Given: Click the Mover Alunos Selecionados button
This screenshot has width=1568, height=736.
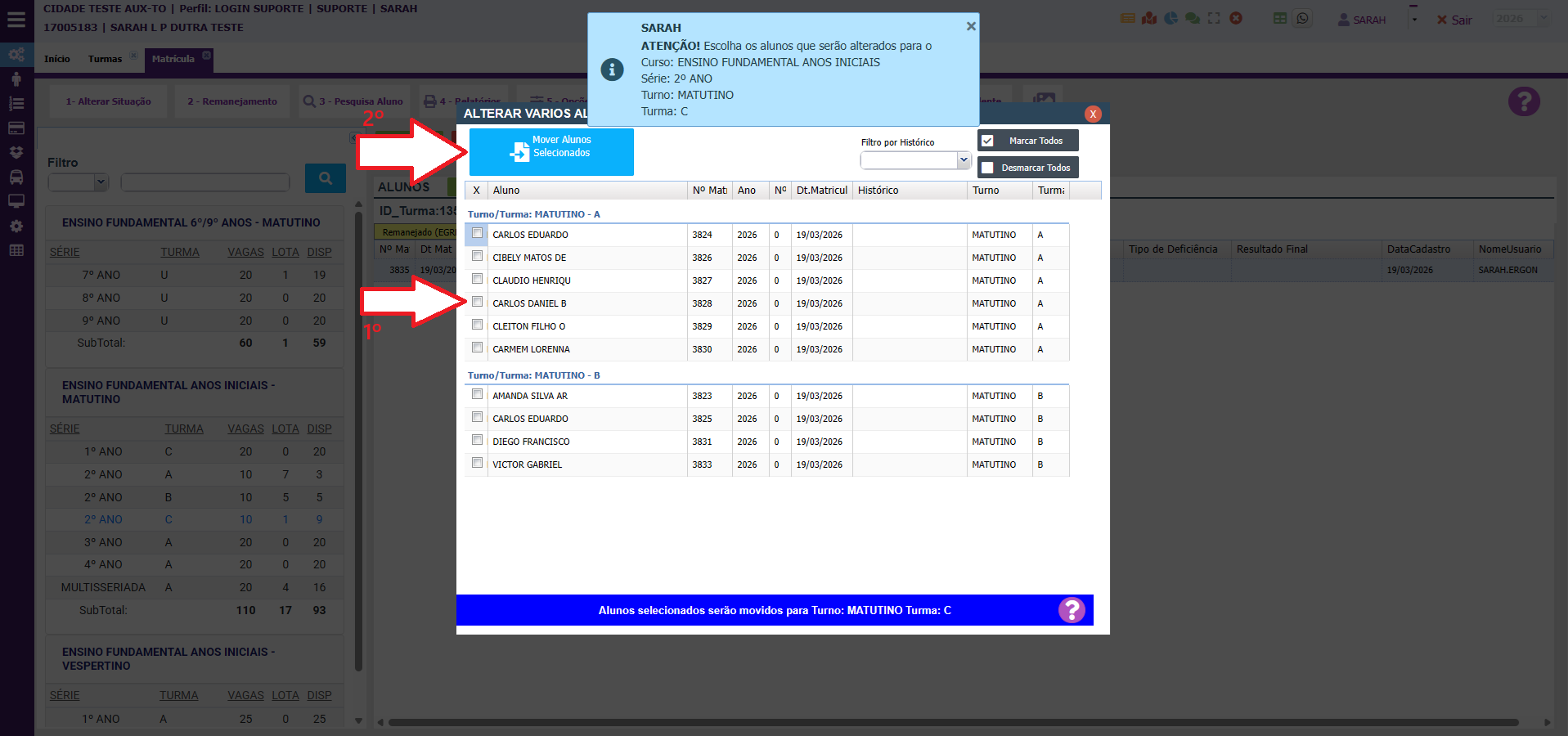Looking at the screenshot, I should 551,152.
